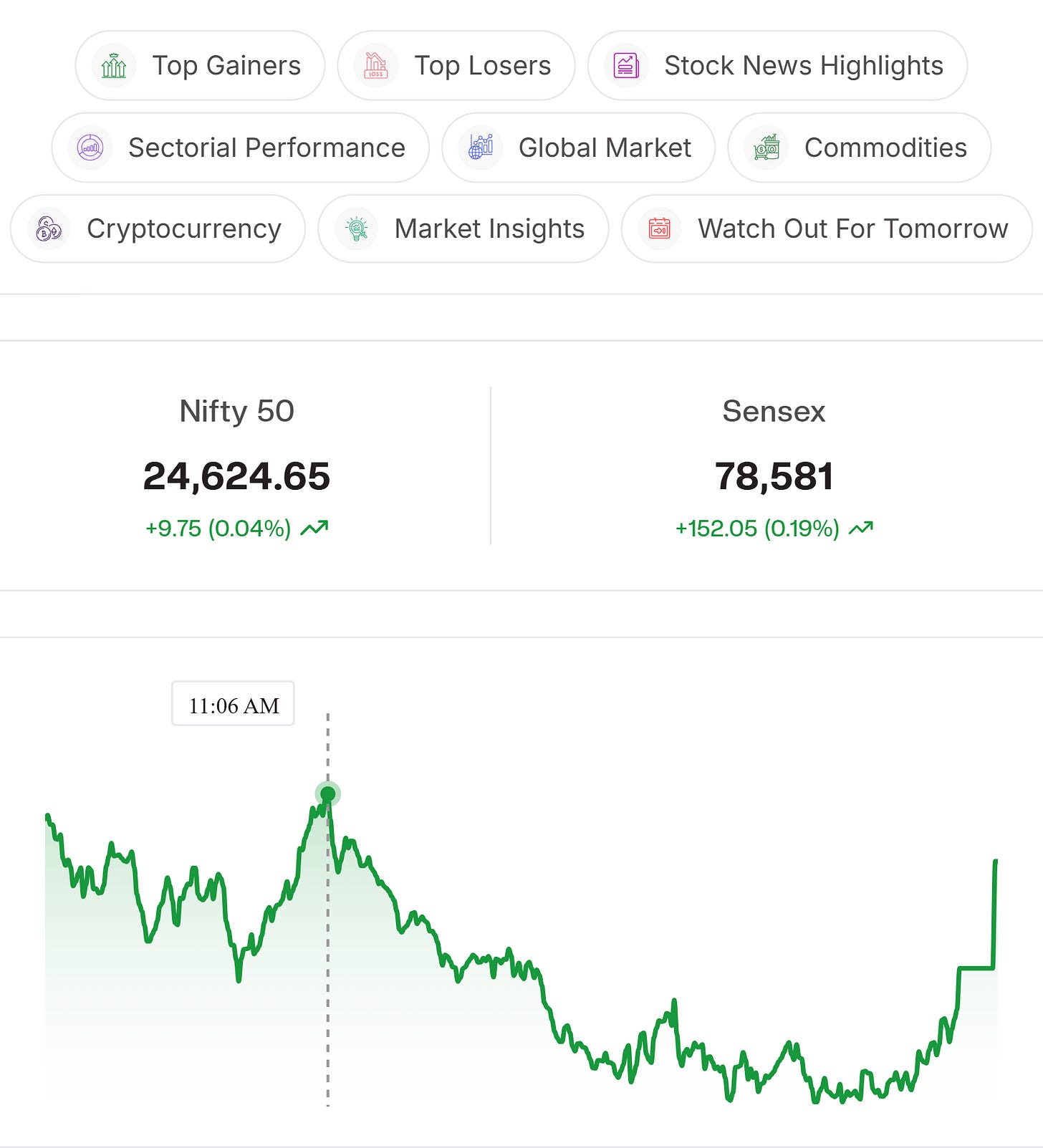This screenshot has width=1043, height=1148.
Task: Click the Top Losers red loss icon
Action: 376,66
